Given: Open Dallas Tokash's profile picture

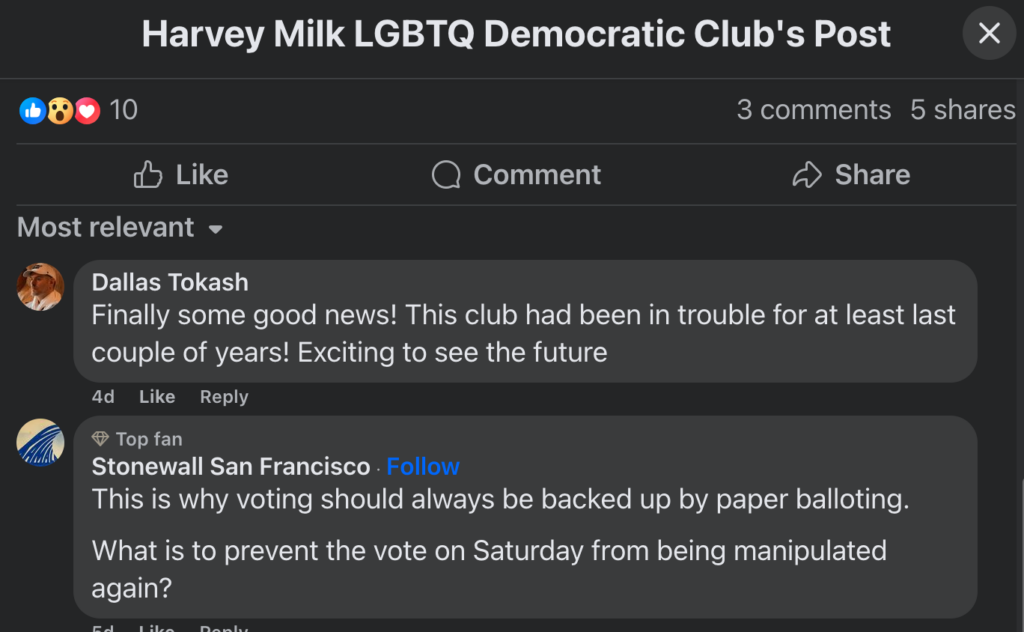Looking at the screenshot, I should click(x=40, y=287).
